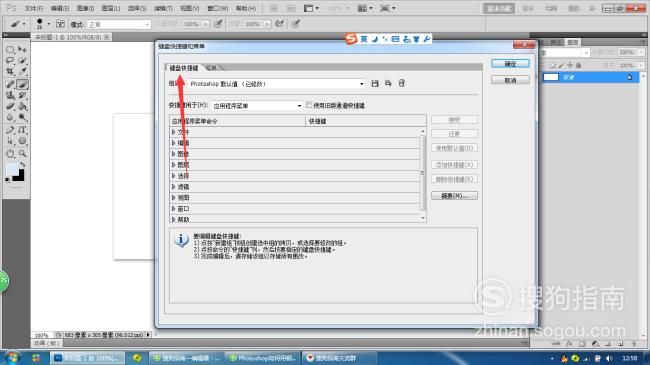Select the Pen tool
Screen dimensions: 650x365
[x=10, y=130]
